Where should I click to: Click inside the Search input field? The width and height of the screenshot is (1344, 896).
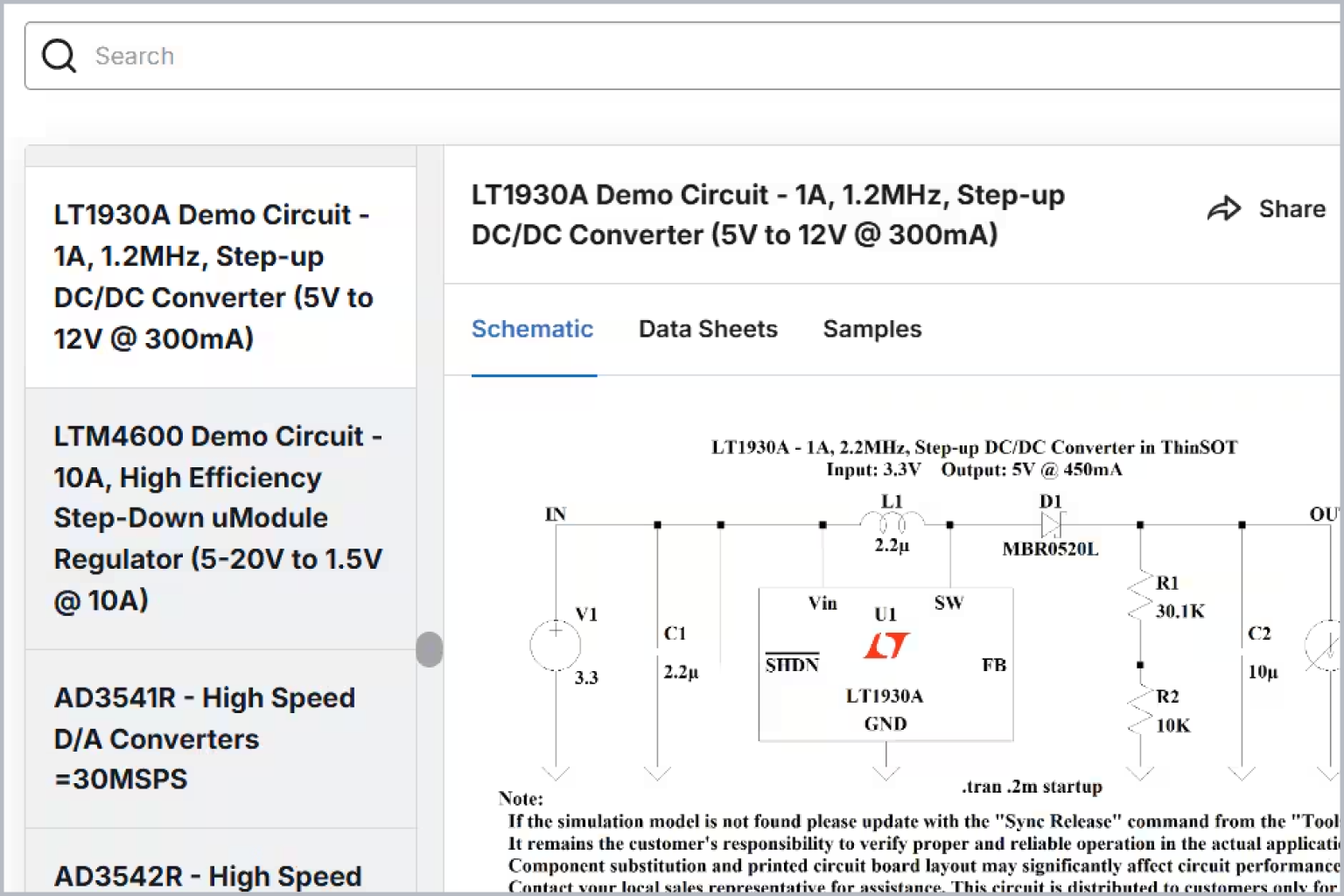pos(350,55)
